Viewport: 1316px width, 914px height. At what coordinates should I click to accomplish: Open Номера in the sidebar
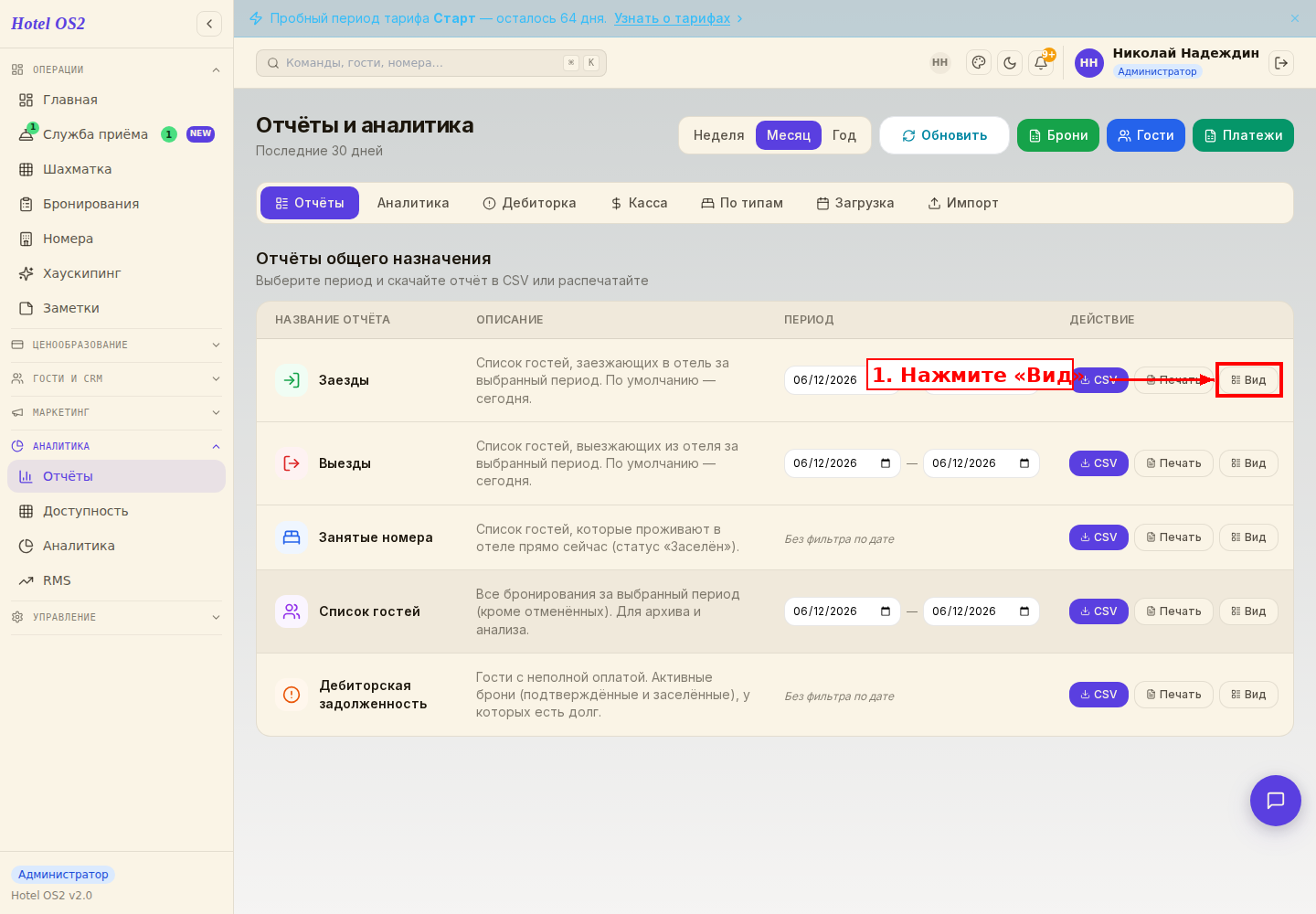(116, 239)
